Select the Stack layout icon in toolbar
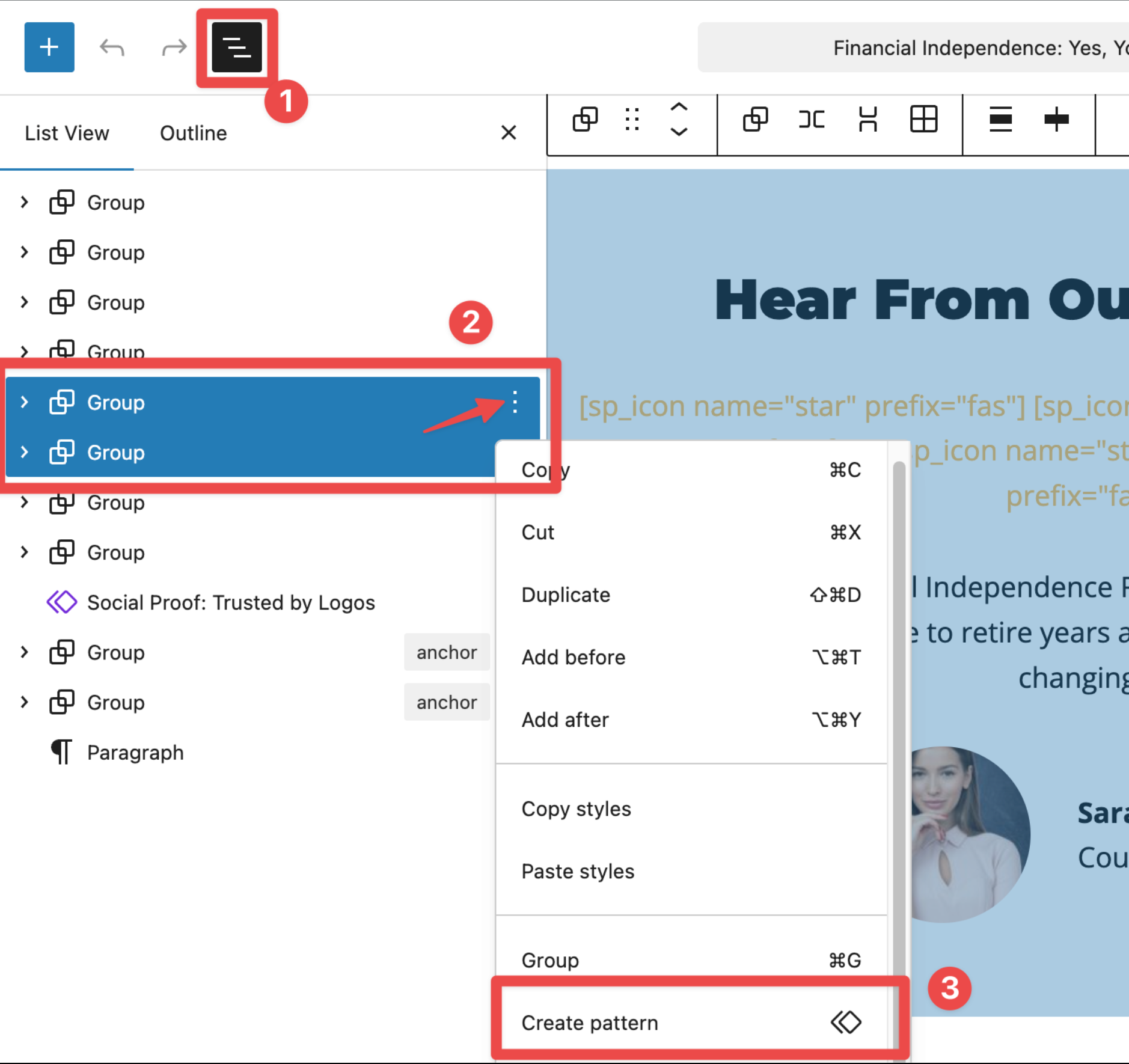Viewport: 1129px width, 1064px height. pyautogui.click(x=867, y=120)
